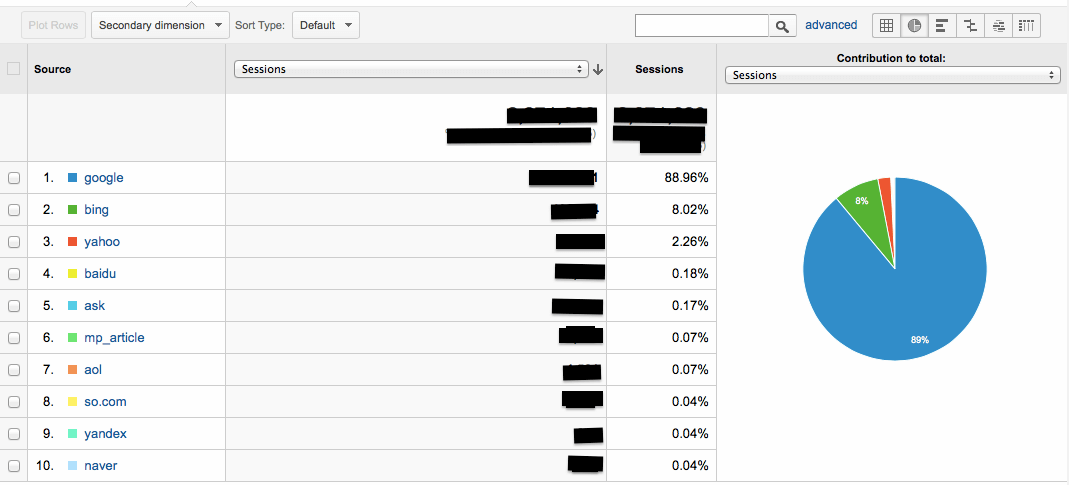The image size is (1069, 485).
Task: Switch to the Performance bar view icon
Action: pyautogui.click(x=942, y=26)
